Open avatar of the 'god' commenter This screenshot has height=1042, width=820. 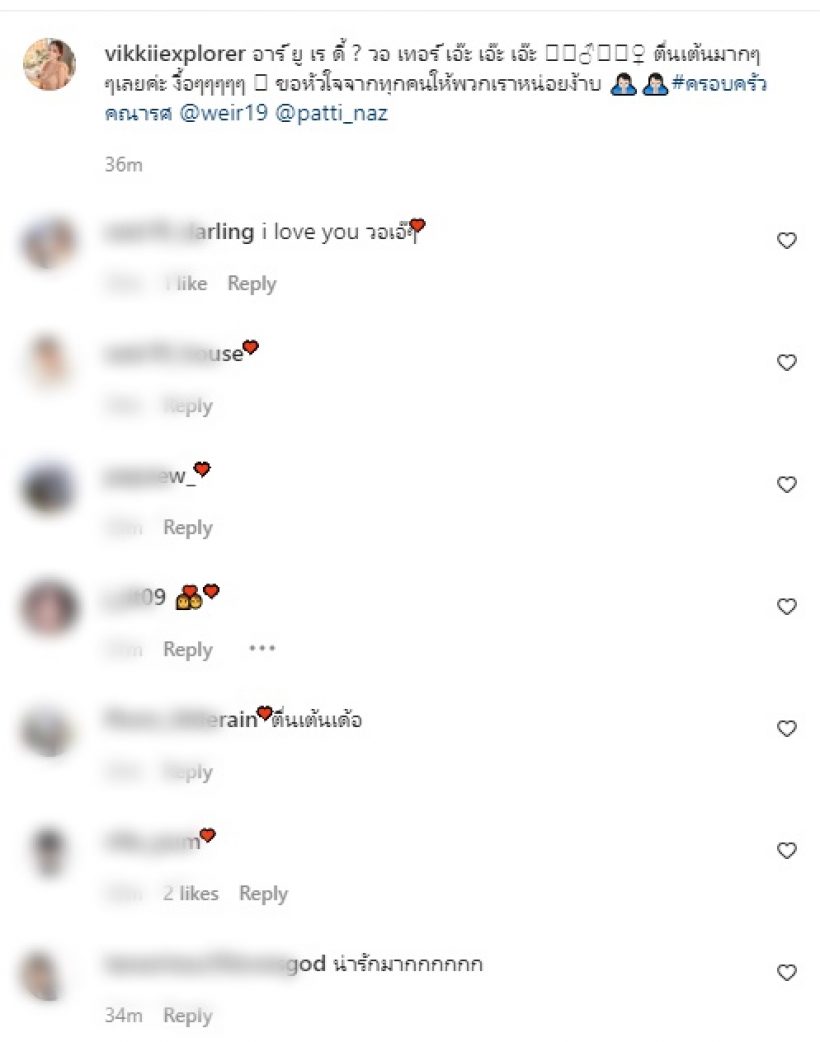(48, 974)
